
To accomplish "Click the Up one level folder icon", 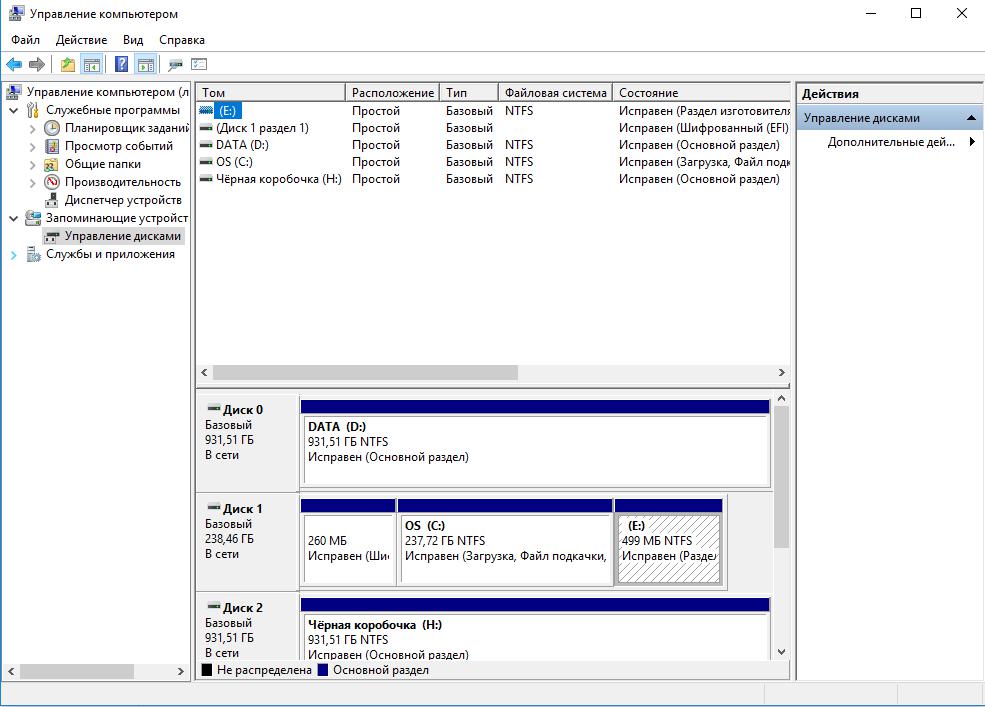I will (67, 64).
